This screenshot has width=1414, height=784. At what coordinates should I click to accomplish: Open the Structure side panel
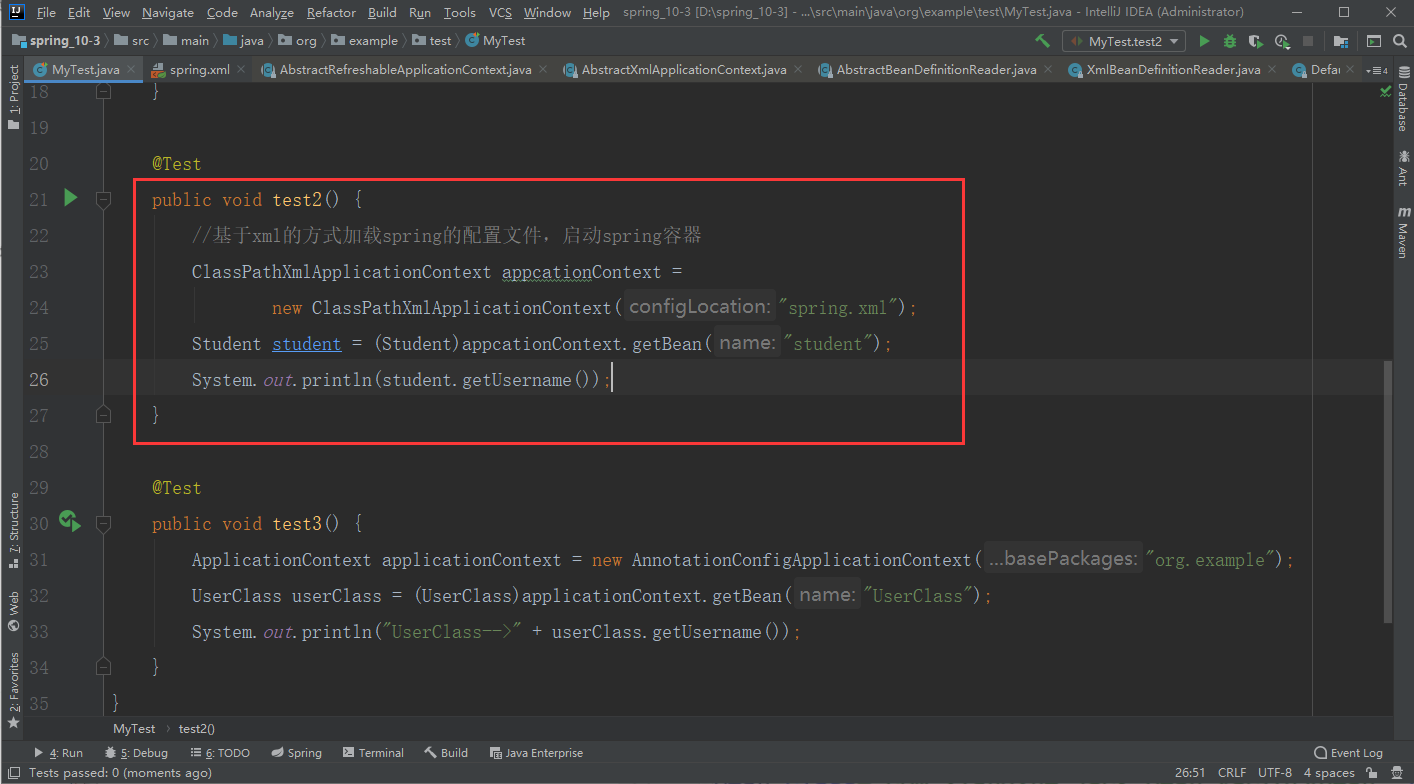[14, 530]
